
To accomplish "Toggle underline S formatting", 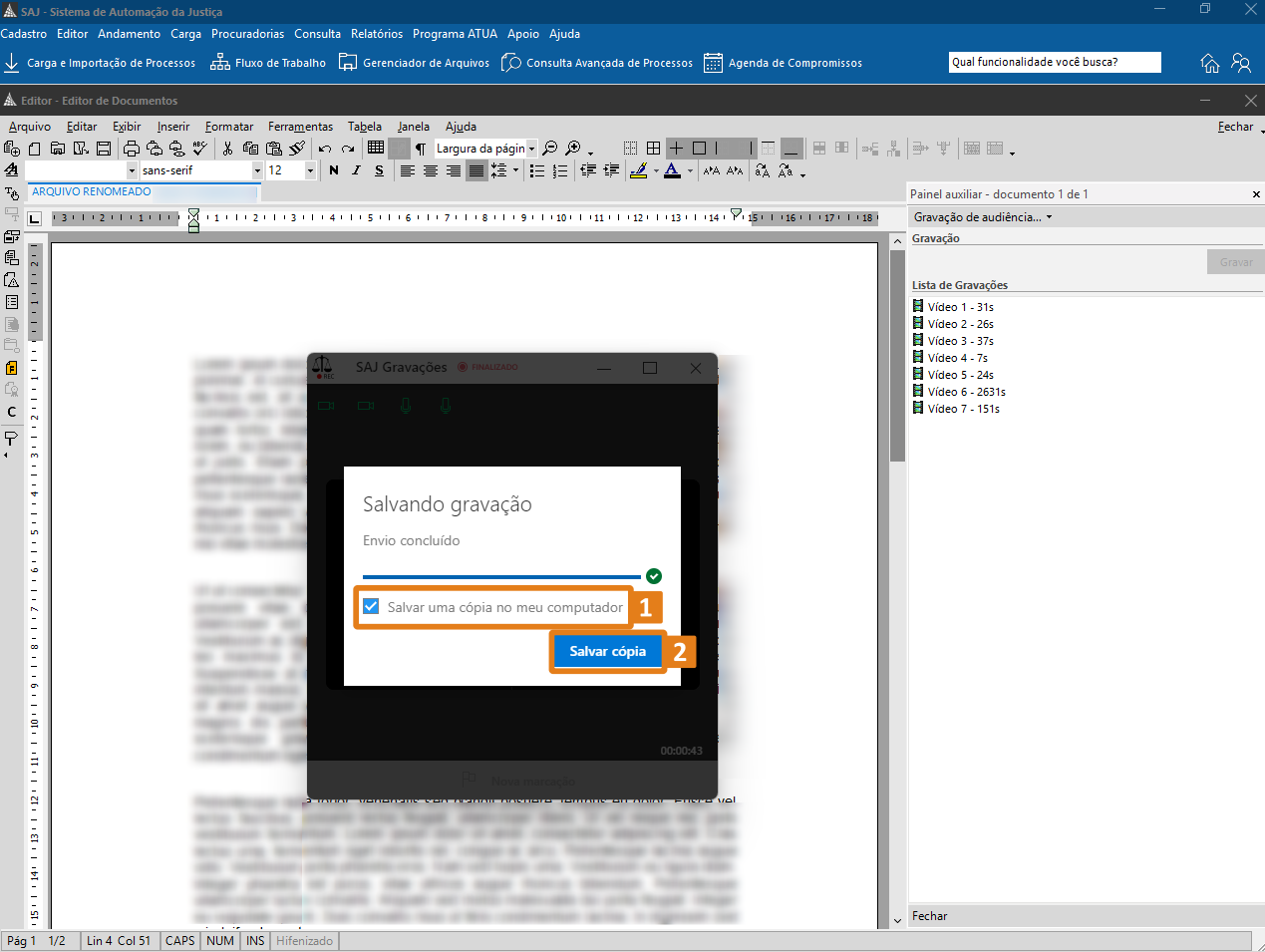I will (379, 170).
